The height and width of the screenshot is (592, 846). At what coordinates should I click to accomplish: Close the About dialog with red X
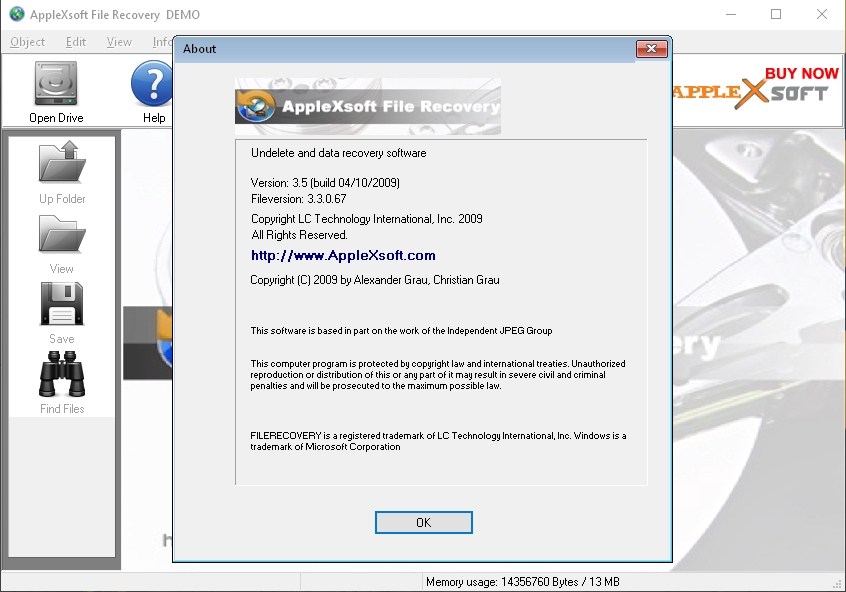click(651, 49)
